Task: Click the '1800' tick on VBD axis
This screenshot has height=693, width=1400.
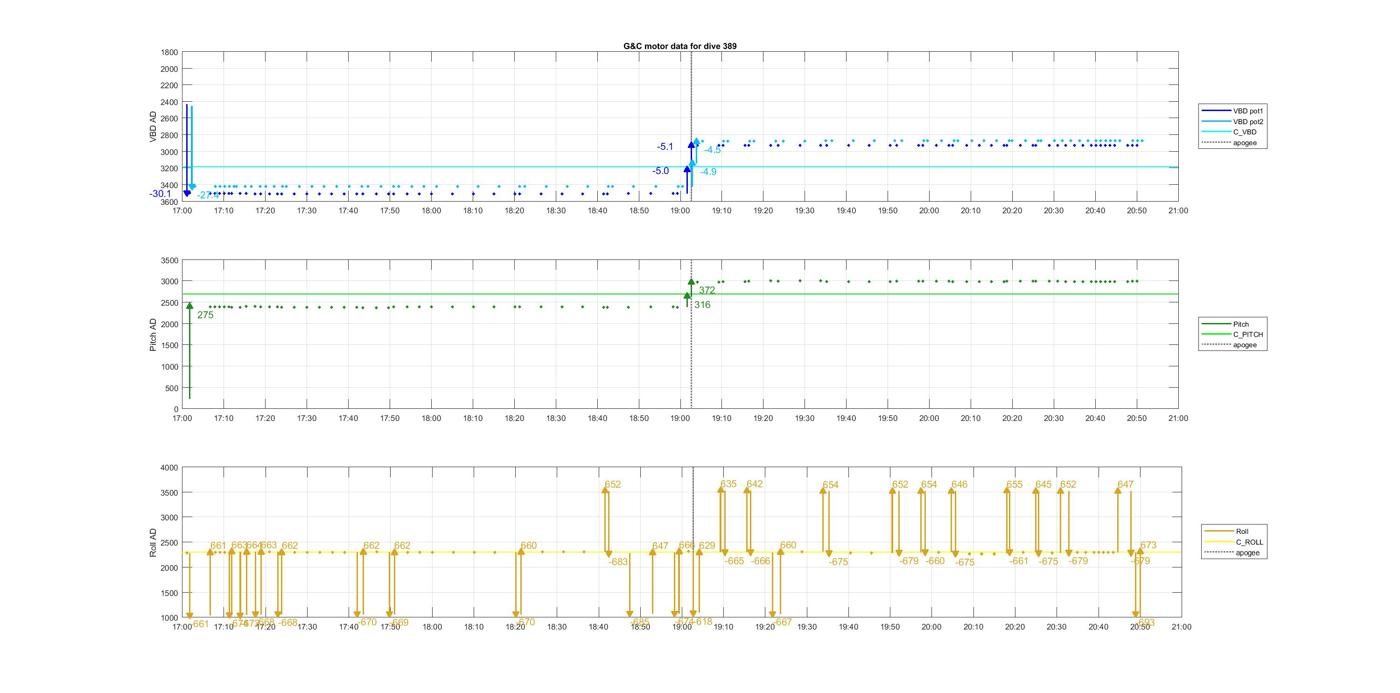Action: [x=169, y=52]
